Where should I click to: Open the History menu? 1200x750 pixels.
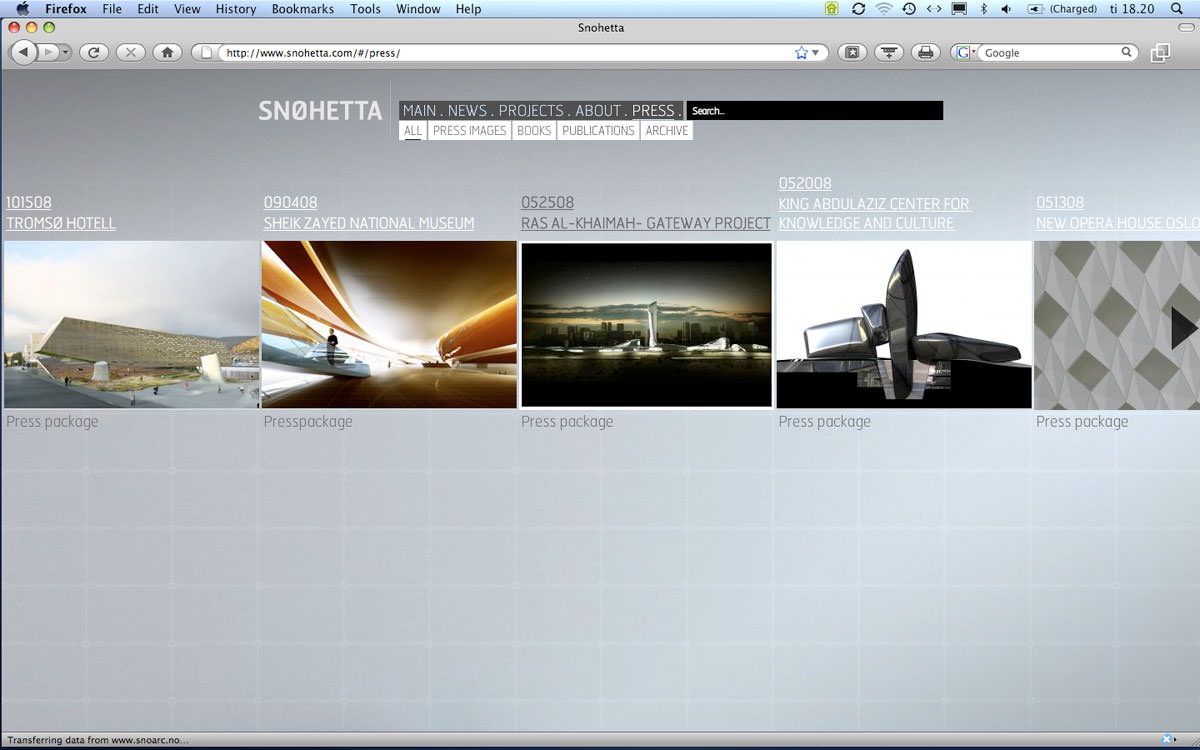[236, 9]
